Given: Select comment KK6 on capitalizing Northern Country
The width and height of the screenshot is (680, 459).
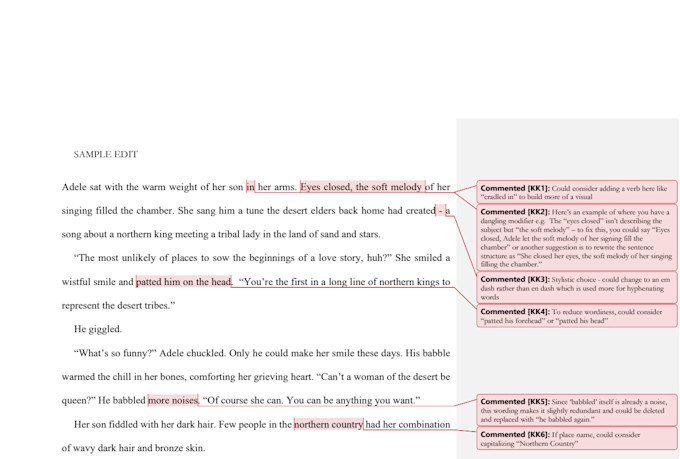Looking at the screenshot, I should click(x=576, y=439).
